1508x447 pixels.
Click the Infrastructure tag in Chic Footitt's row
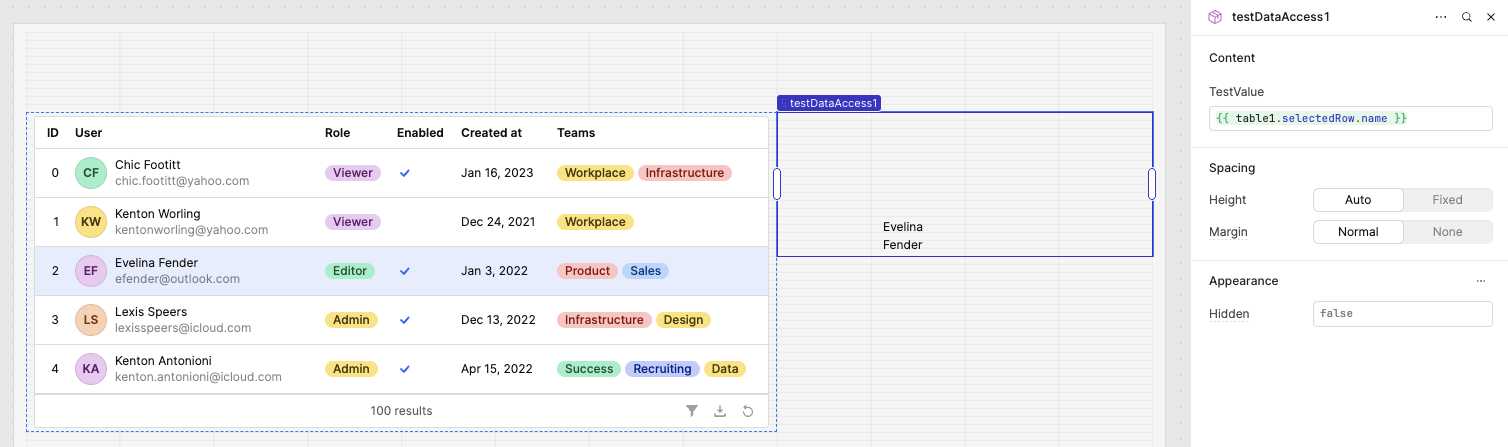click(685, 173)
